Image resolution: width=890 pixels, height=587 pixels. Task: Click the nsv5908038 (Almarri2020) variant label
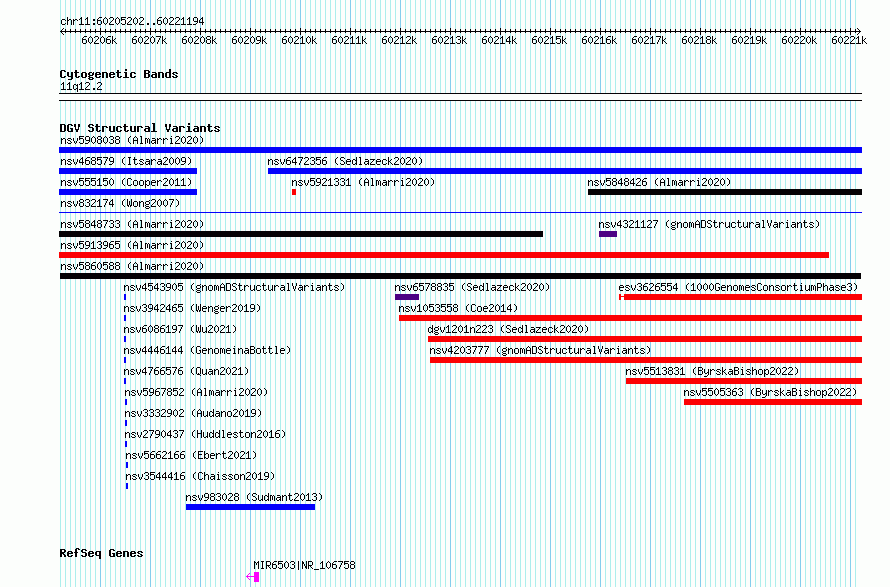(132, 140)
